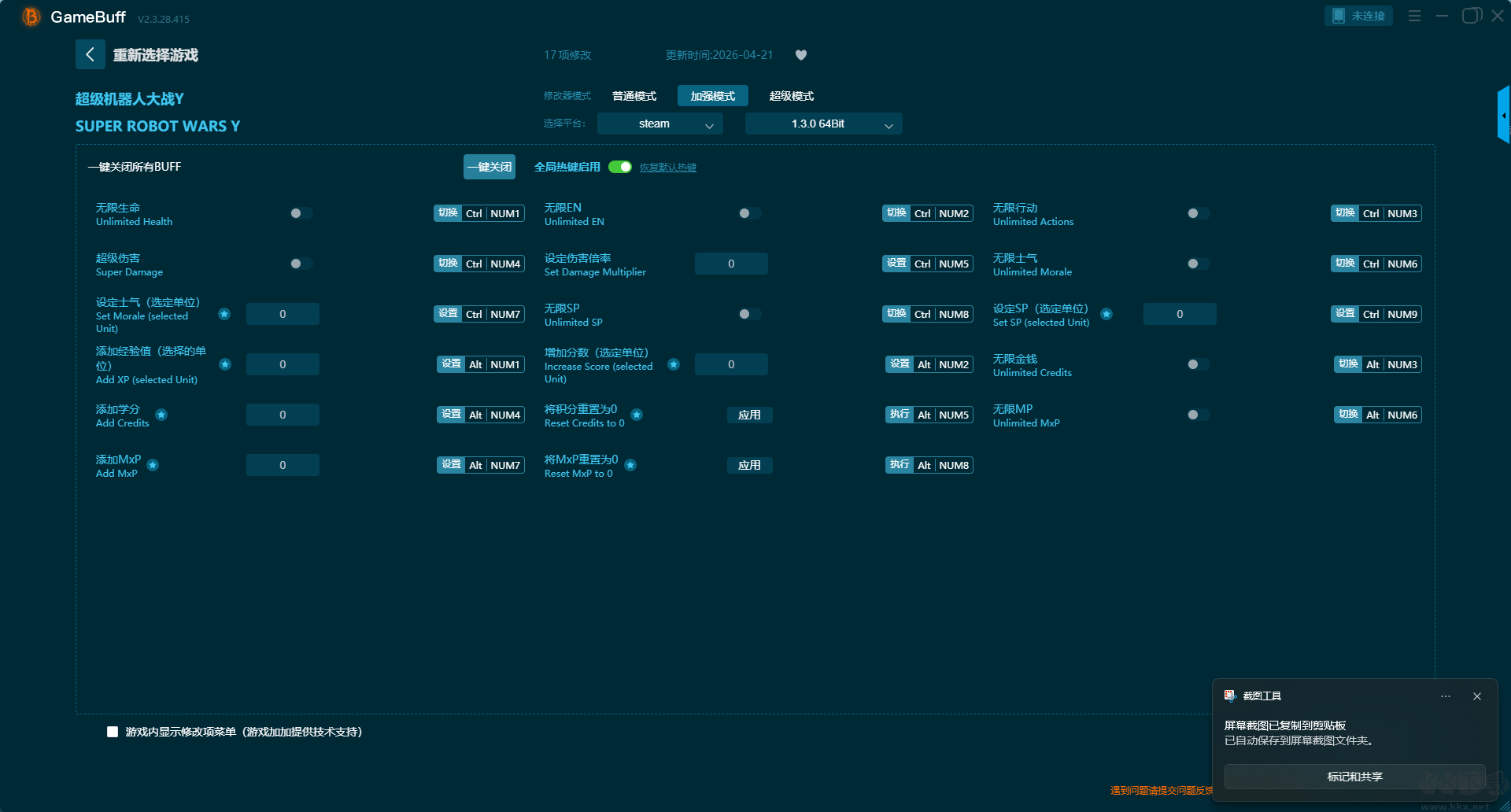The width and height of the screenshot is (1511, 812).
Task: Click star icon next to Reset Credits to 0
Action: tap(637, 415)
